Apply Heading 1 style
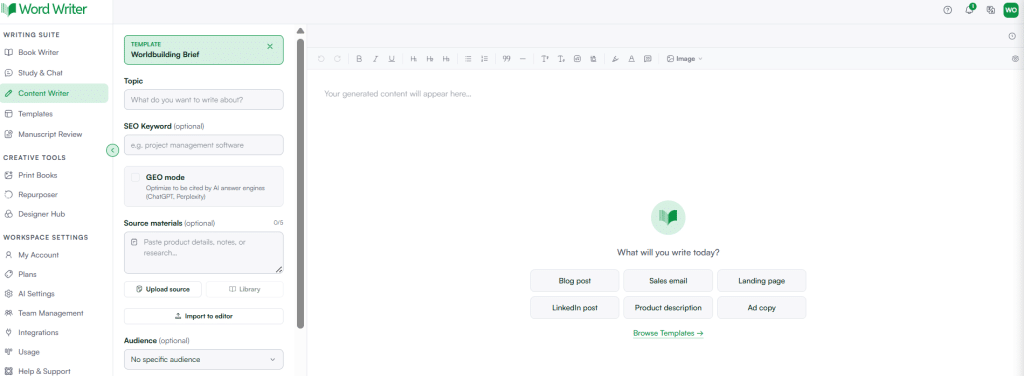Screen dimensions: 1024x376 (413, 59)
